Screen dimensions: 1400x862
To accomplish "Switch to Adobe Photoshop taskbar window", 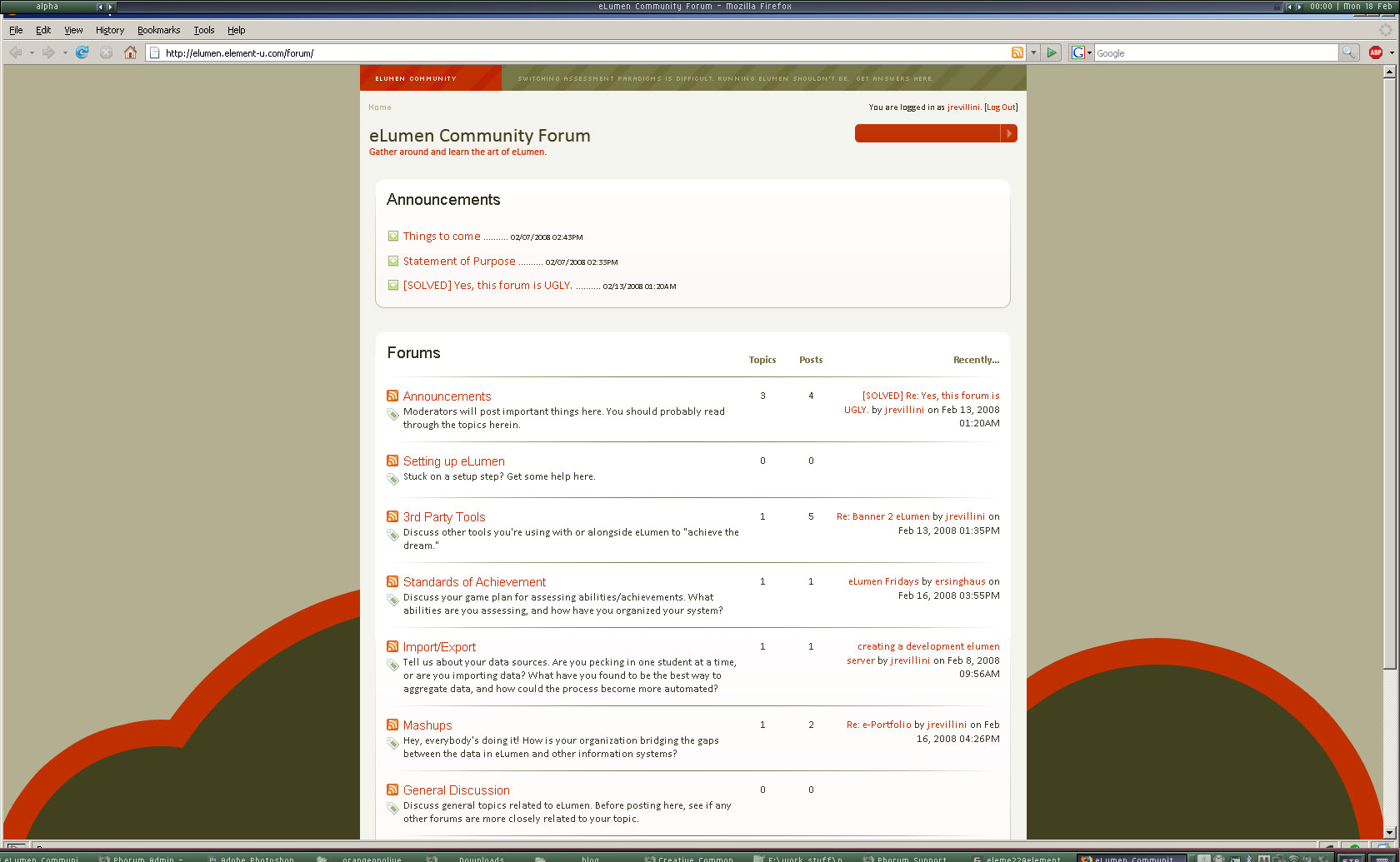I will click(x=252, y=859).
